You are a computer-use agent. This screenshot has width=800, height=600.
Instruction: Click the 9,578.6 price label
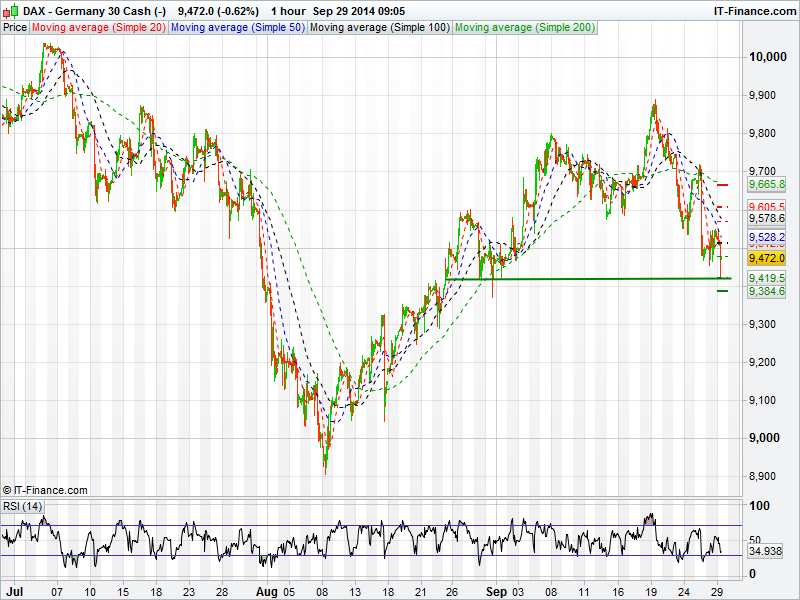tap(768, 218)
